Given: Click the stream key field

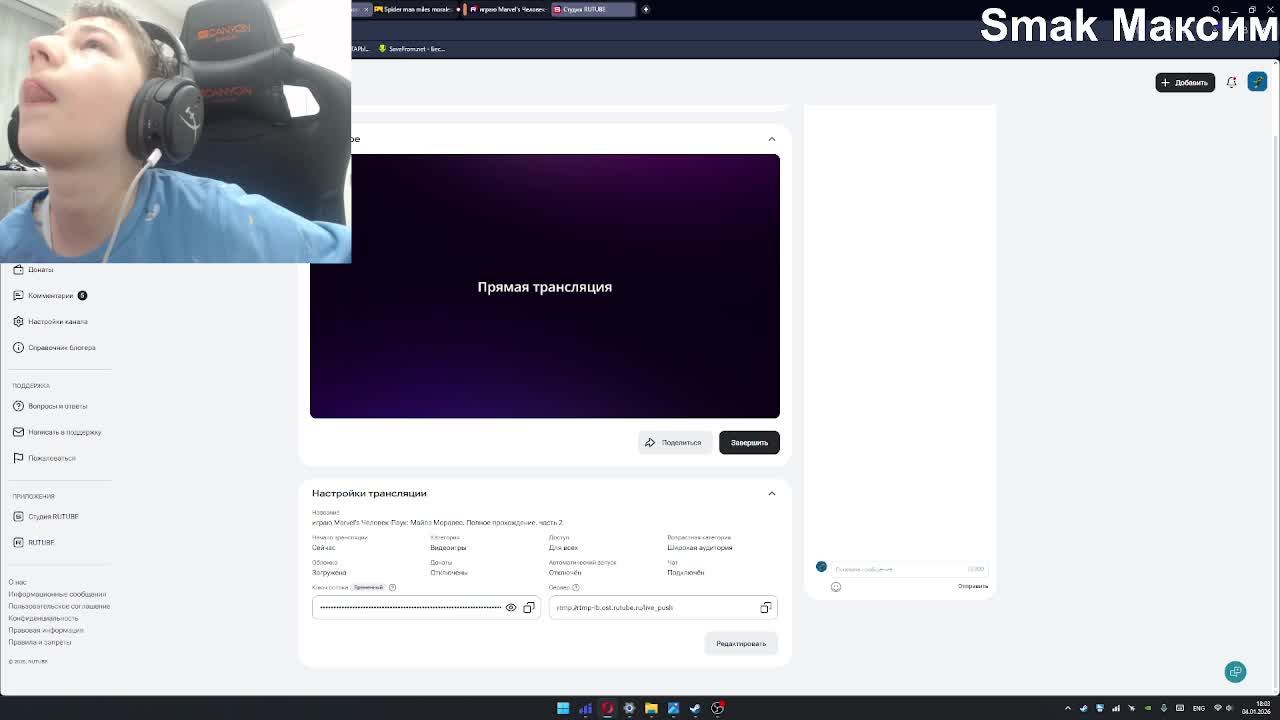Looking at the screenshot, I should tap(426, 607).
